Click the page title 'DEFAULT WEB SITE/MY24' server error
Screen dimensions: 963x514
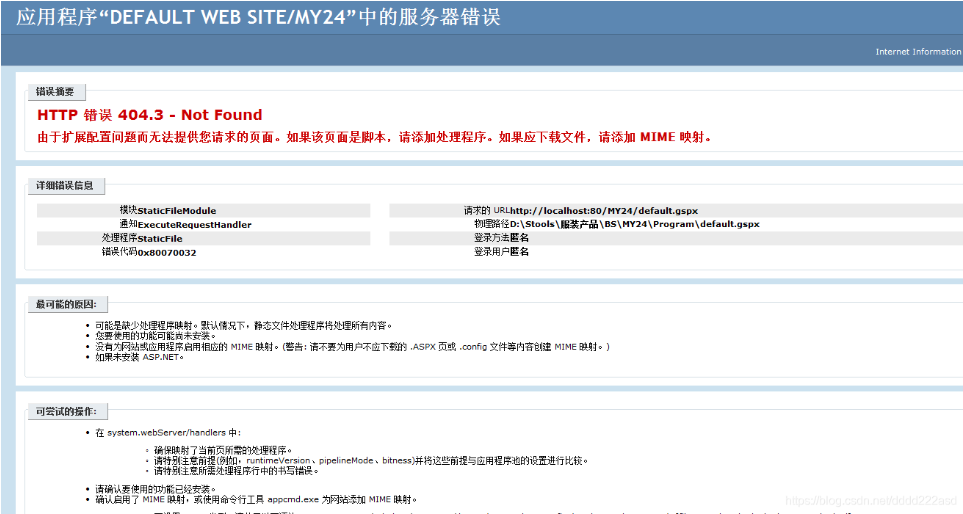258,17
